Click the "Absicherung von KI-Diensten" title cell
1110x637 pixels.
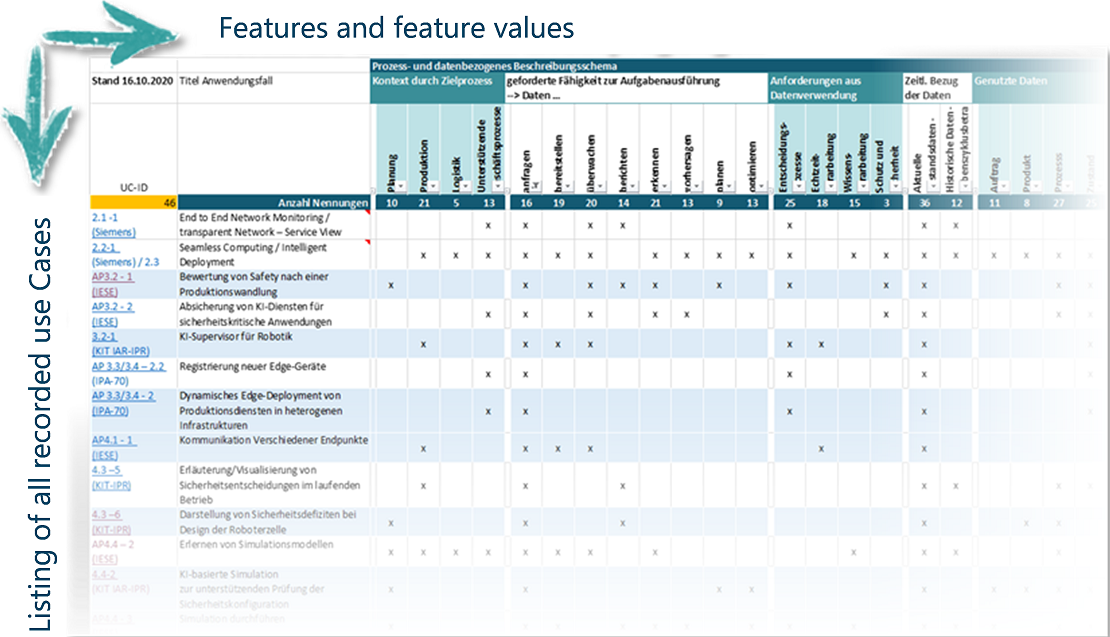pyautogui.click(x=273, y=314)
